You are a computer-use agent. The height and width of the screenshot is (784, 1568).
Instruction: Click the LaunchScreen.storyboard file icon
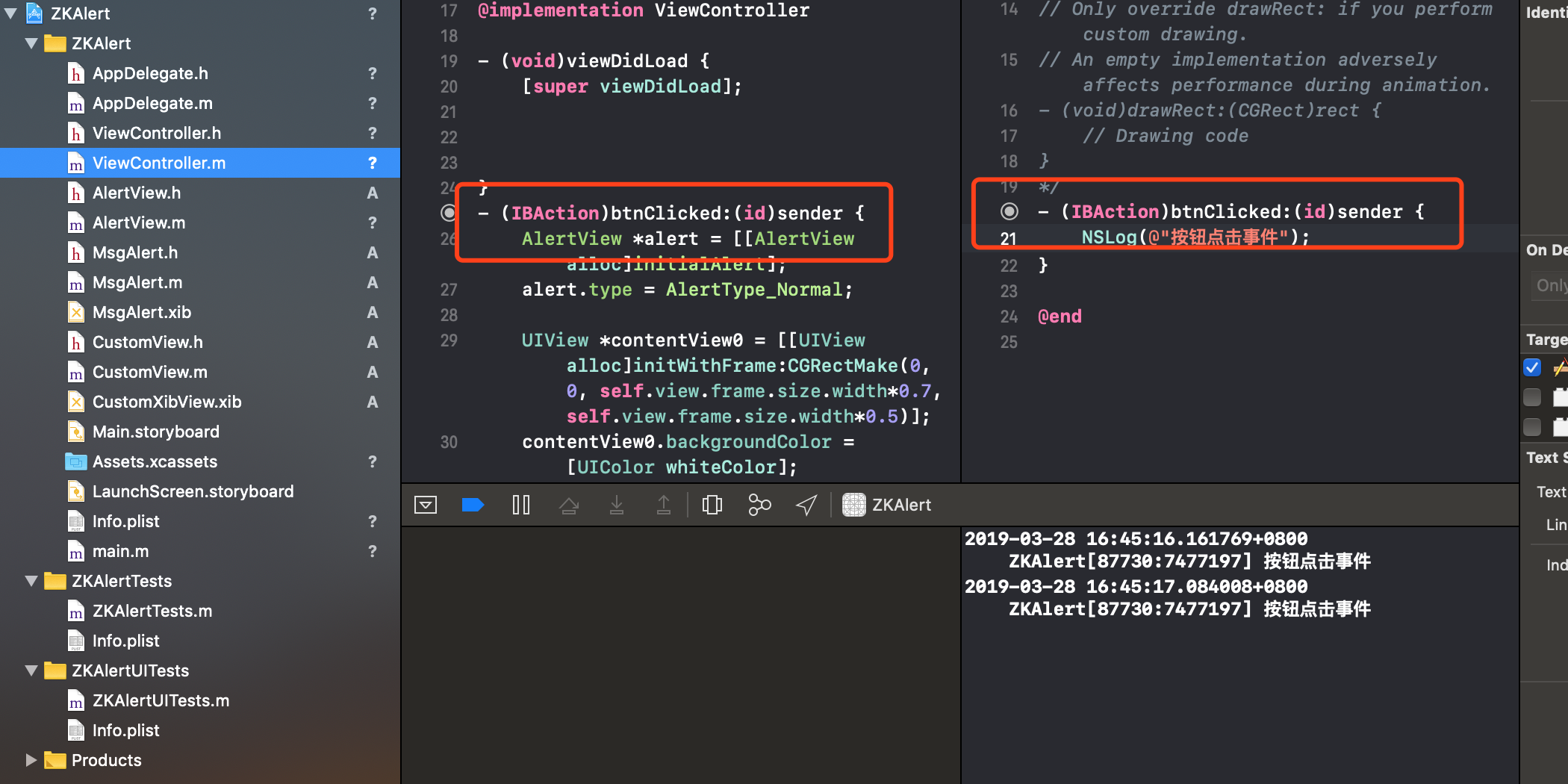click(x=76, y=491)
